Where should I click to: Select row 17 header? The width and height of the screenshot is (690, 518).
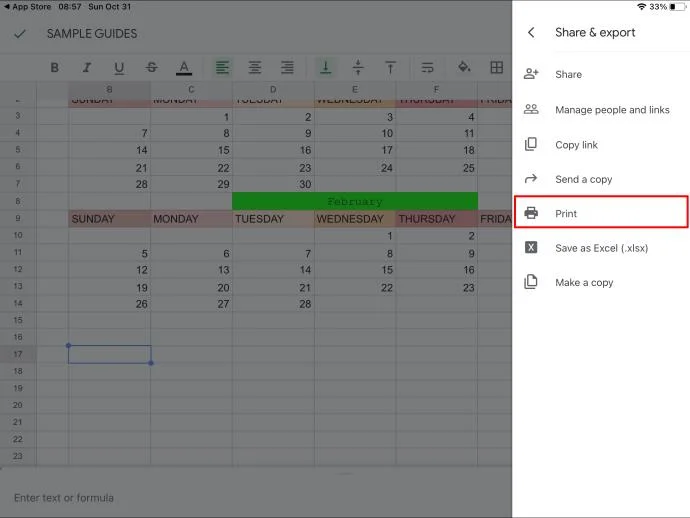(x=18, y=354)
